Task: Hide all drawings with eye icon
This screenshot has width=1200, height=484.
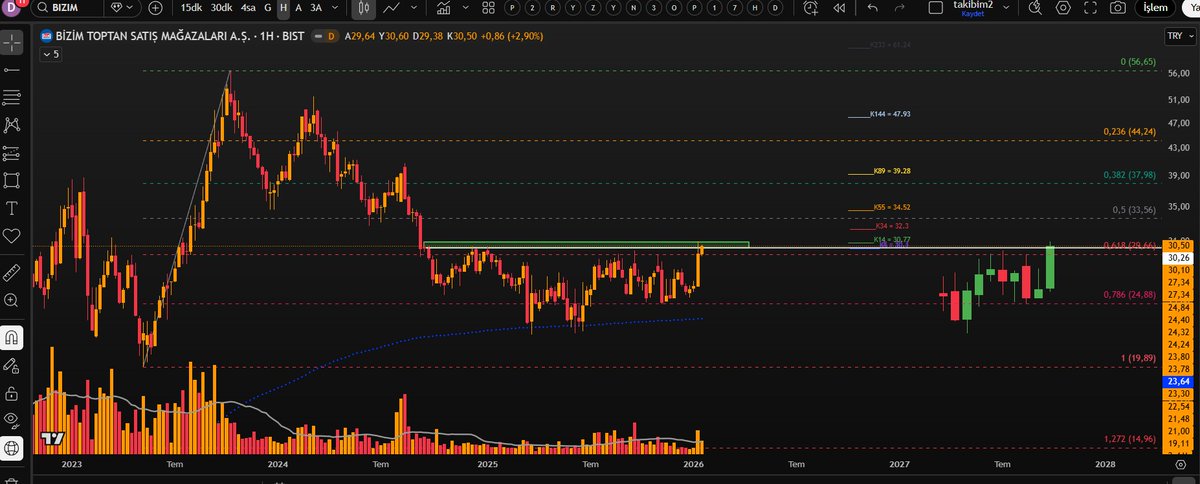Action: (x=13, y=420)
